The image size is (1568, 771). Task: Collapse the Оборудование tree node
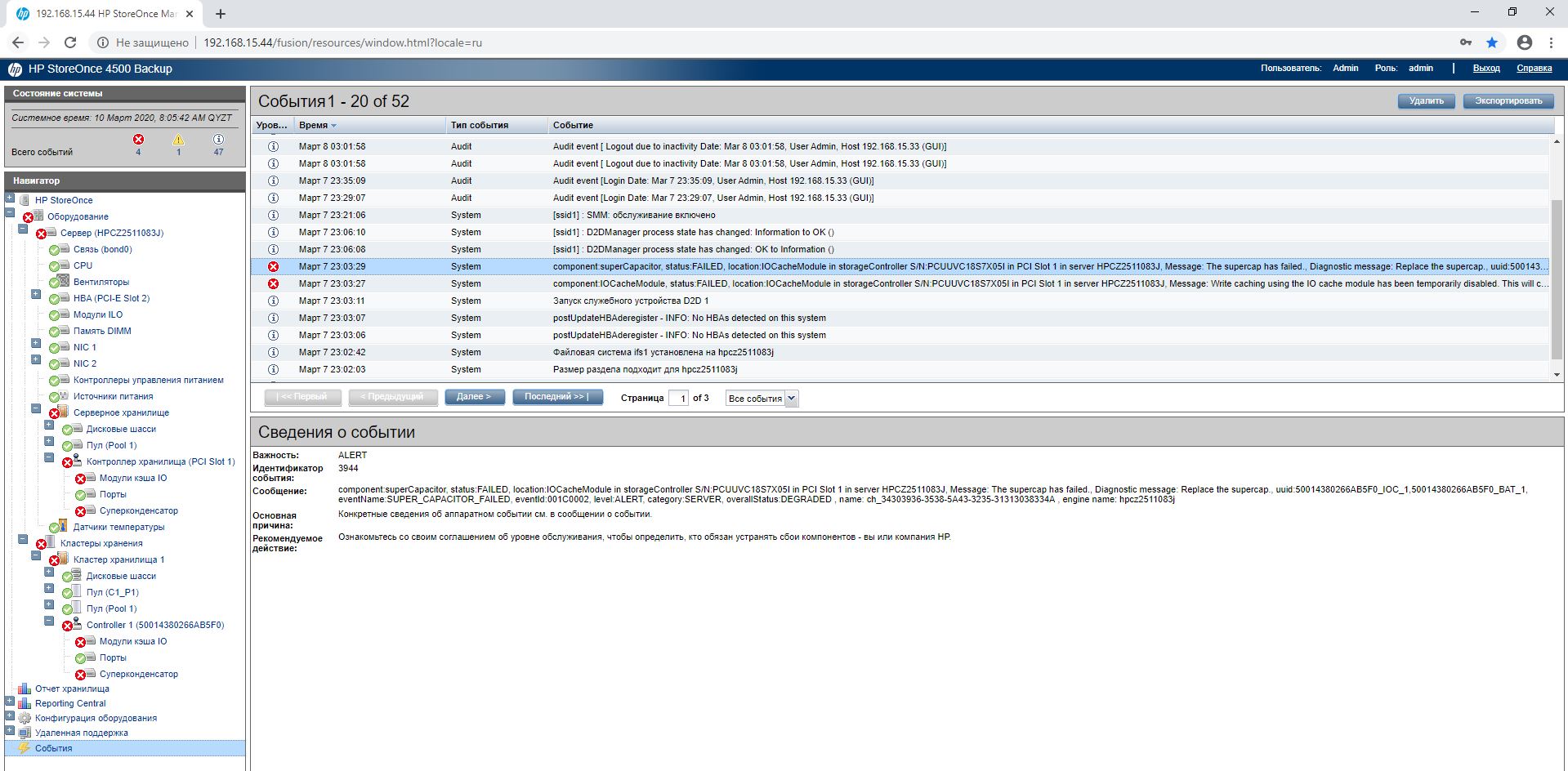(x=10, y=213)
